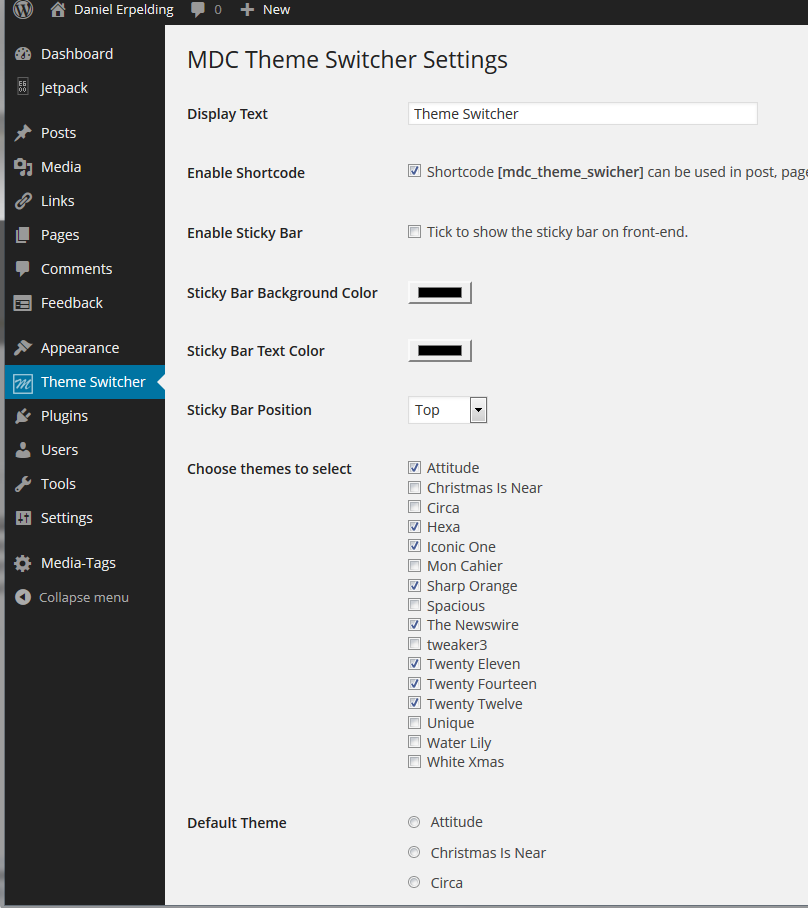Viewport: 808px width, 908px height.
Task: Go to Appearance menu
Action: pyautogui.click(x=80, y=348)
